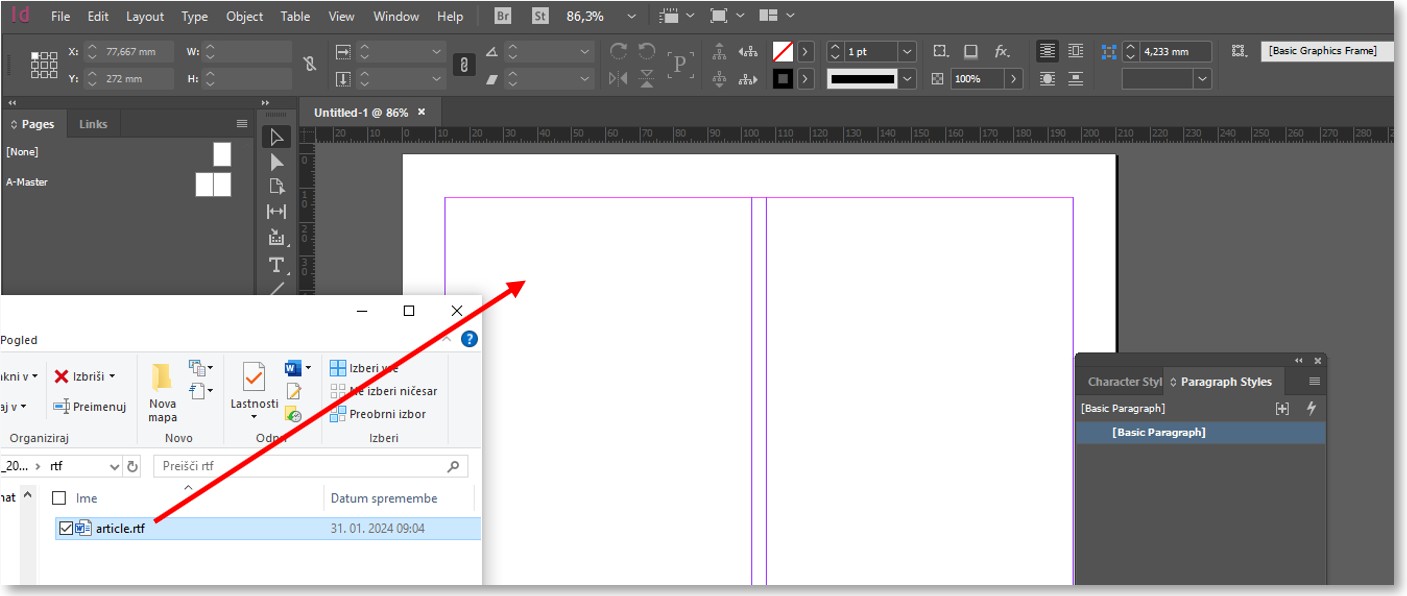Switch to the Links panel tab
Image resolution: width=1407 pixels, height=596 pixels.
(93, 124)
